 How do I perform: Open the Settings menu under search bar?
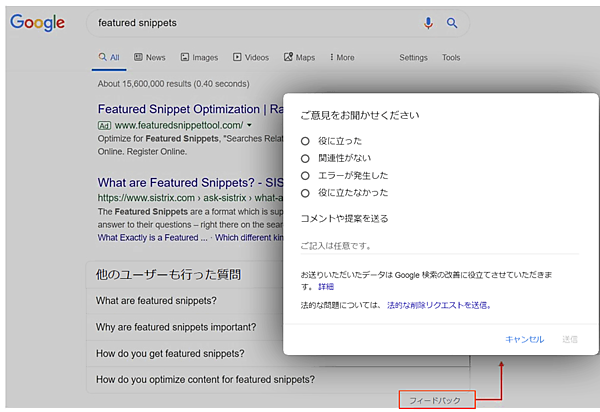coord(413,58)
